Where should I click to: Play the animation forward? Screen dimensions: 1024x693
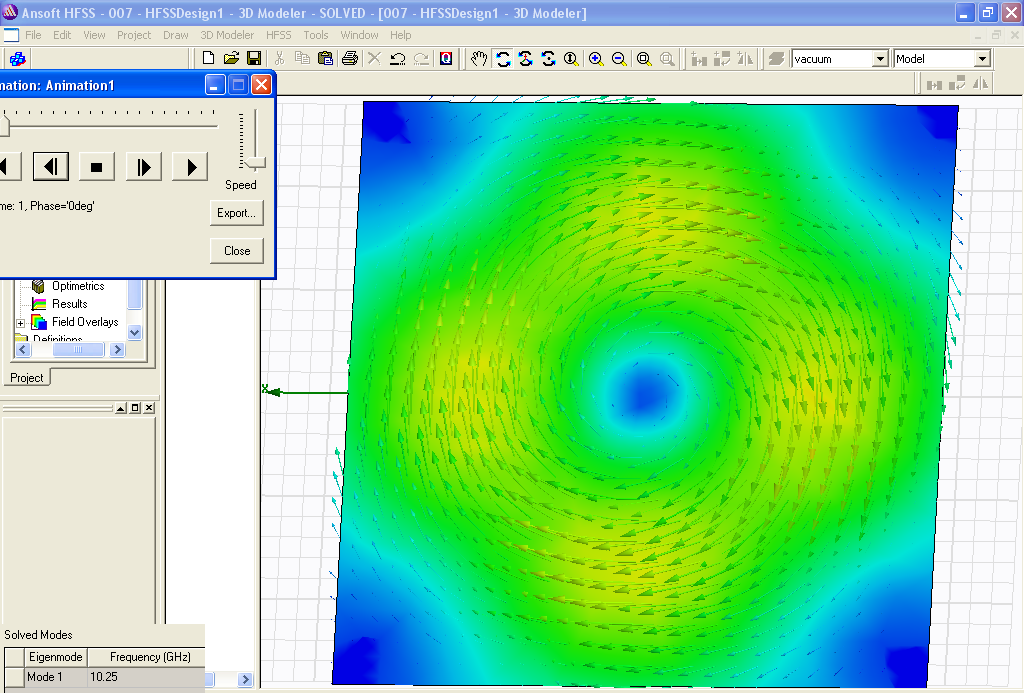(x=190, y=167)
